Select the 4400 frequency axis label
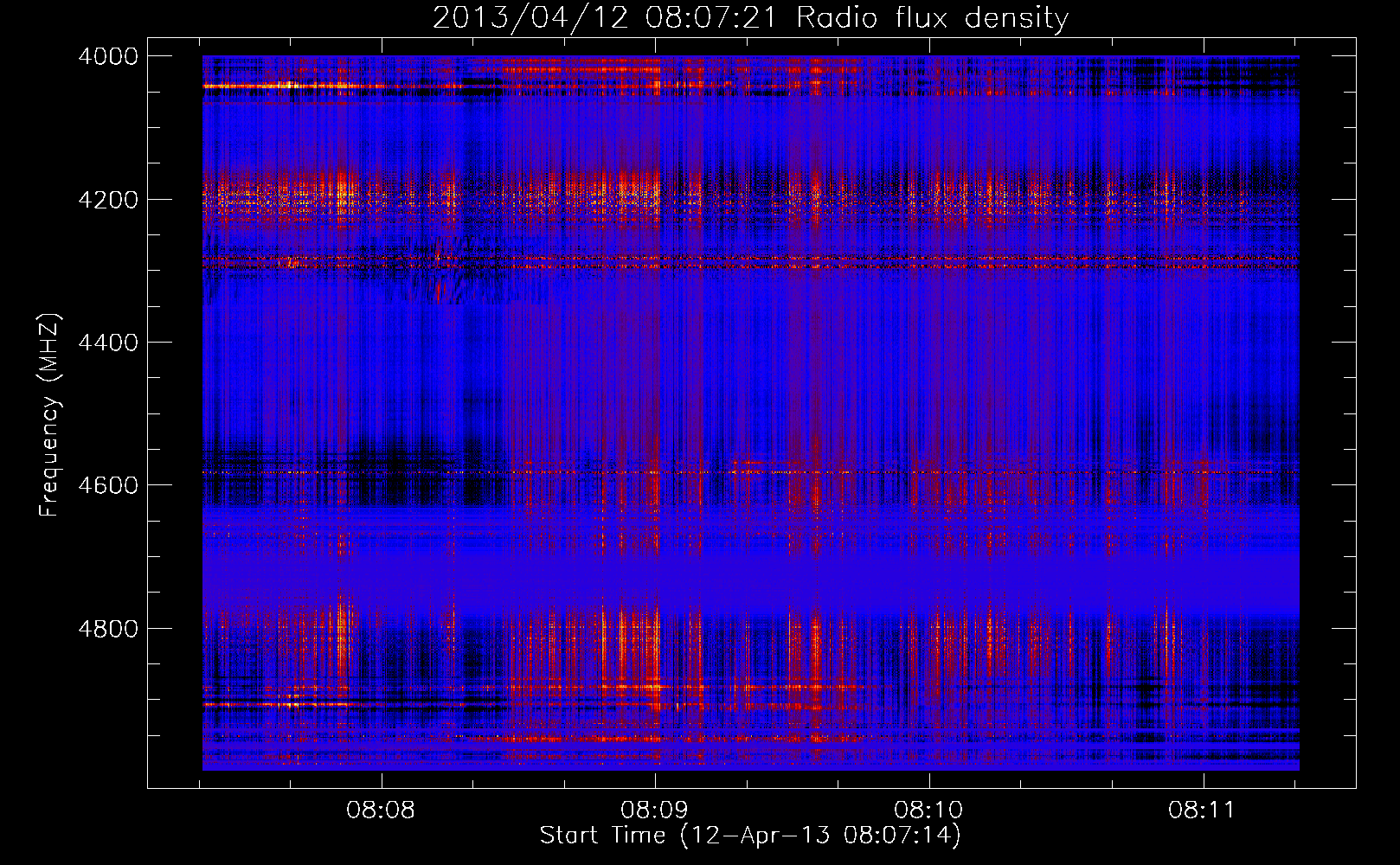The height and width of the screenshot is (865, 1400). point(108,343)
